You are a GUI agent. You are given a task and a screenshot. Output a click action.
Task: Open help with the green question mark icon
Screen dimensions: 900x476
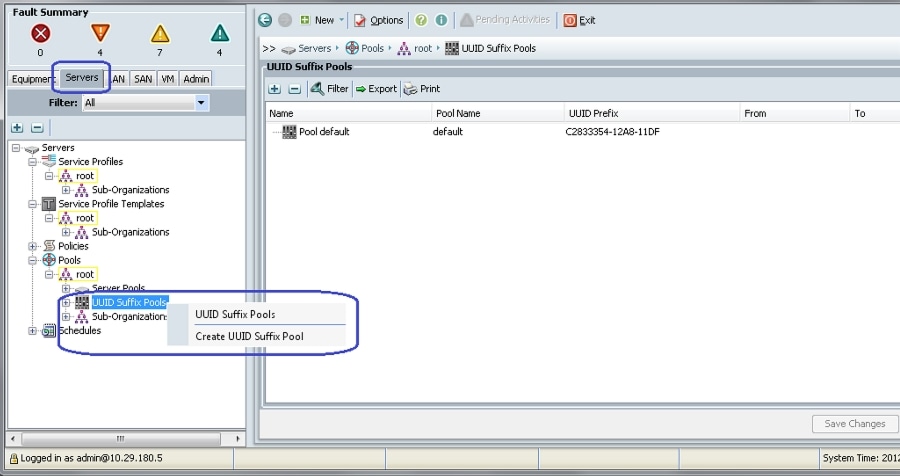[x=421, y=20]
